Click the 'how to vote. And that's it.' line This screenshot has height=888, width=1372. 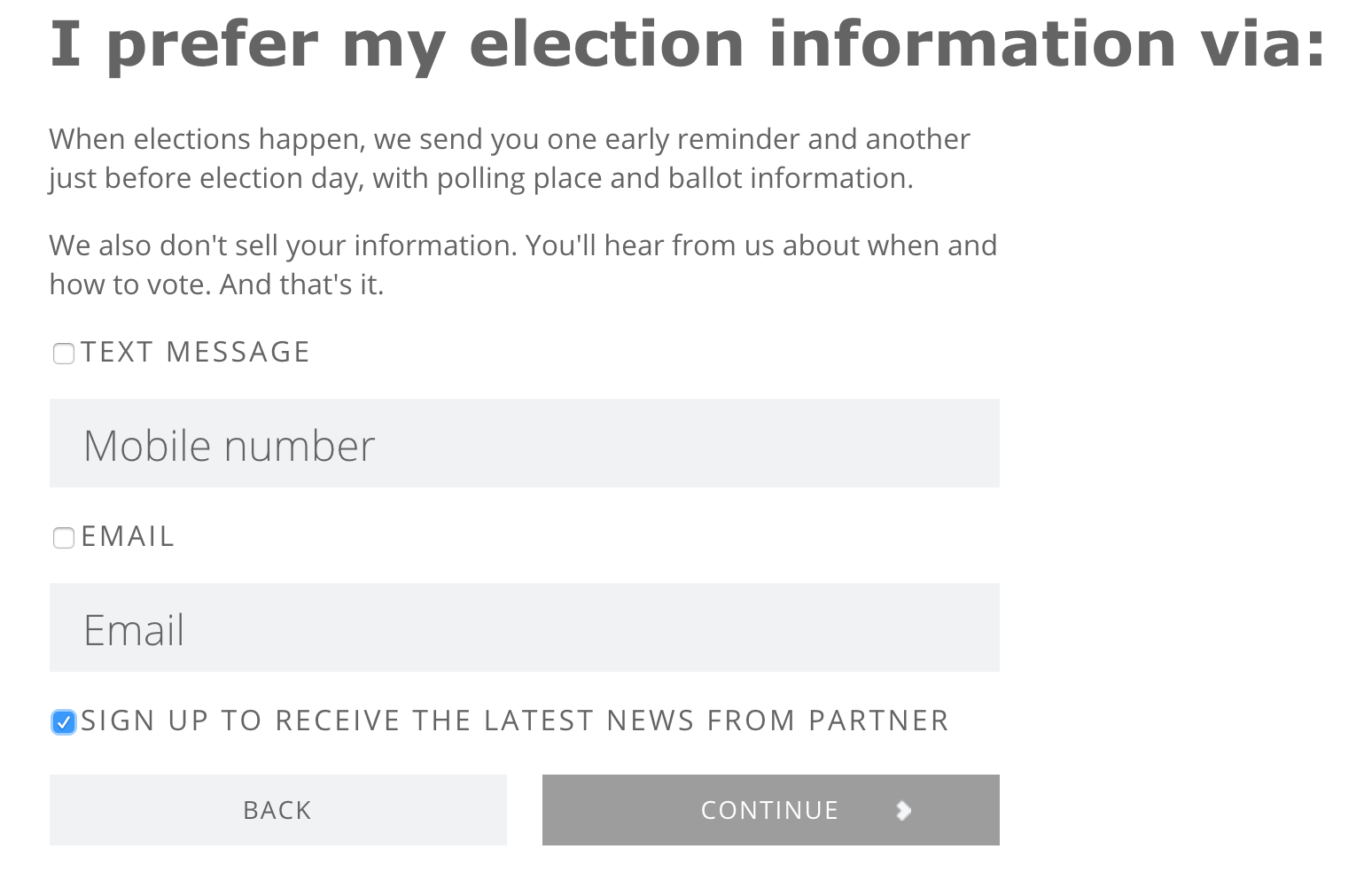click(x=217, y=284)
